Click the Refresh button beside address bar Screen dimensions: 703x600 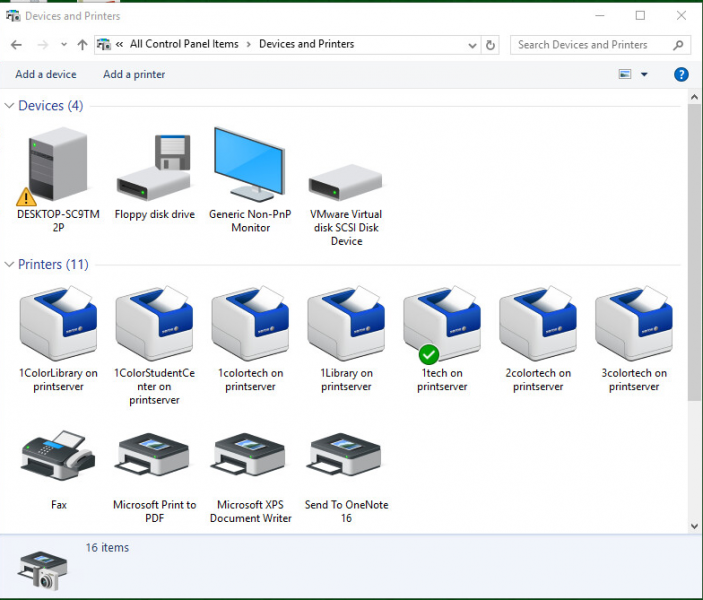pyautogui.click(x=490, y=45)
